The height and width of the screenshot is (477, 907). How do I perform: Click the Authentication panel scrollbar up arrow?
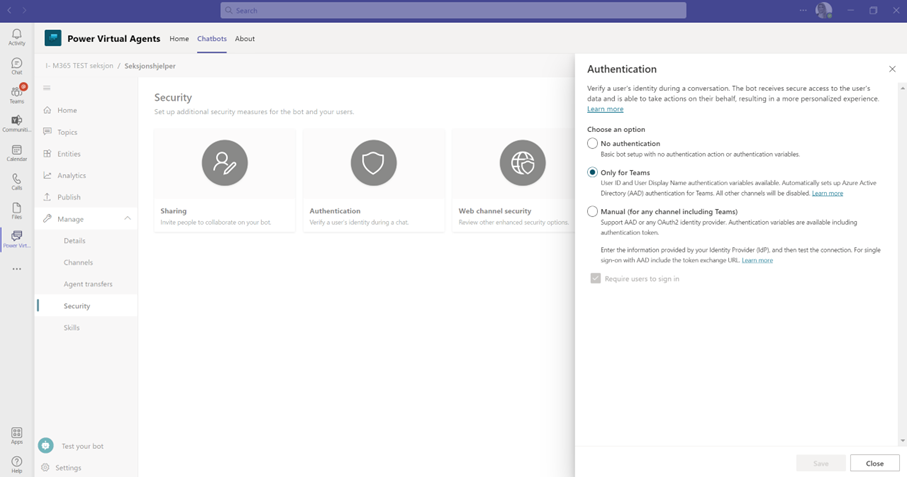(902, 88)
